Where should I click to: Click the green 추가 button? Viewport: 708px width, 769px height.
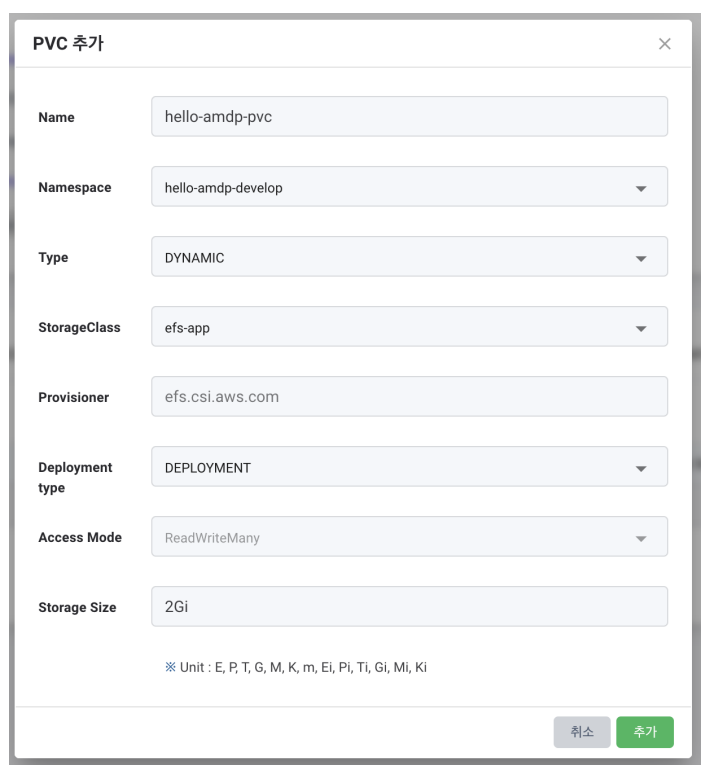[x=645, y=732]
